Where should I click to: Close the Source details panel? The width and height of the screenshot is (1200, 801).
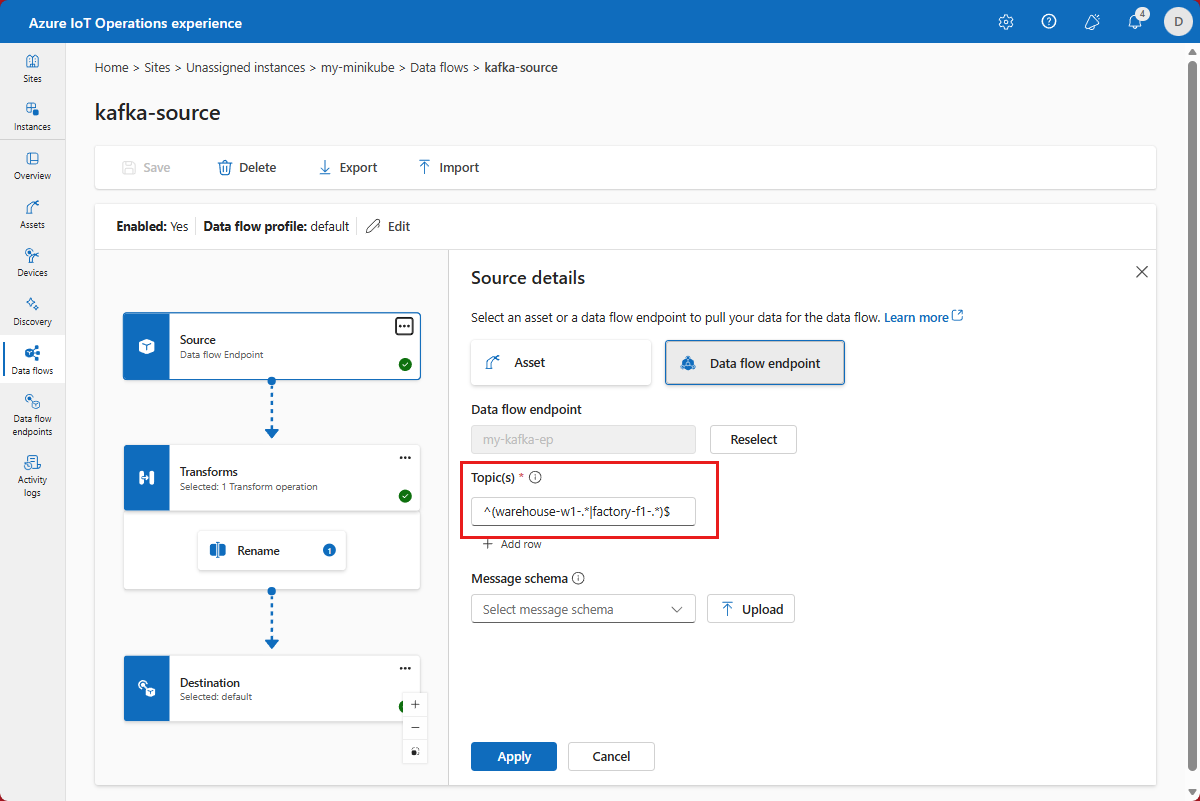pos(1142,272)
